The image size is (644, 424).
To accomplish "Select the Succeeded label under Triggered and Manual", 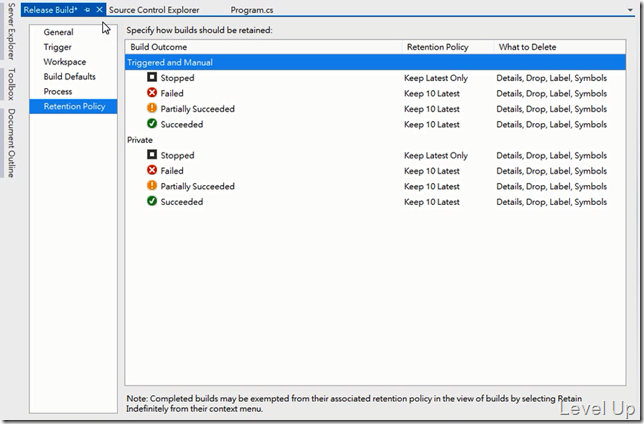I will click(x=182, y=124).
